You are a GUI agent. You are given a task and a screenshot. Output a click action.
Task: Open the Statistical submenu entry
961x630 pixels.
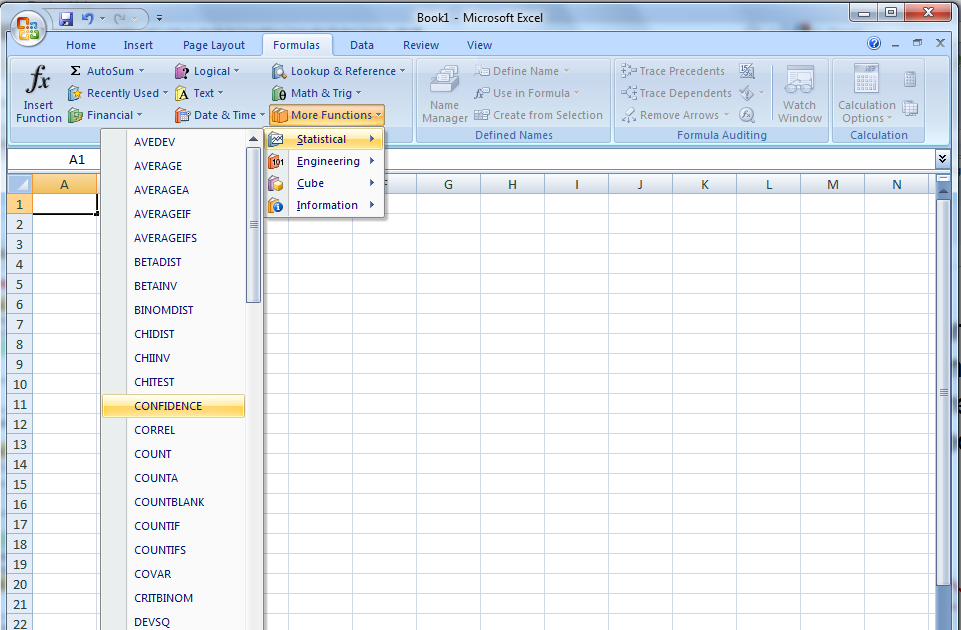click(x=322, y=138)
